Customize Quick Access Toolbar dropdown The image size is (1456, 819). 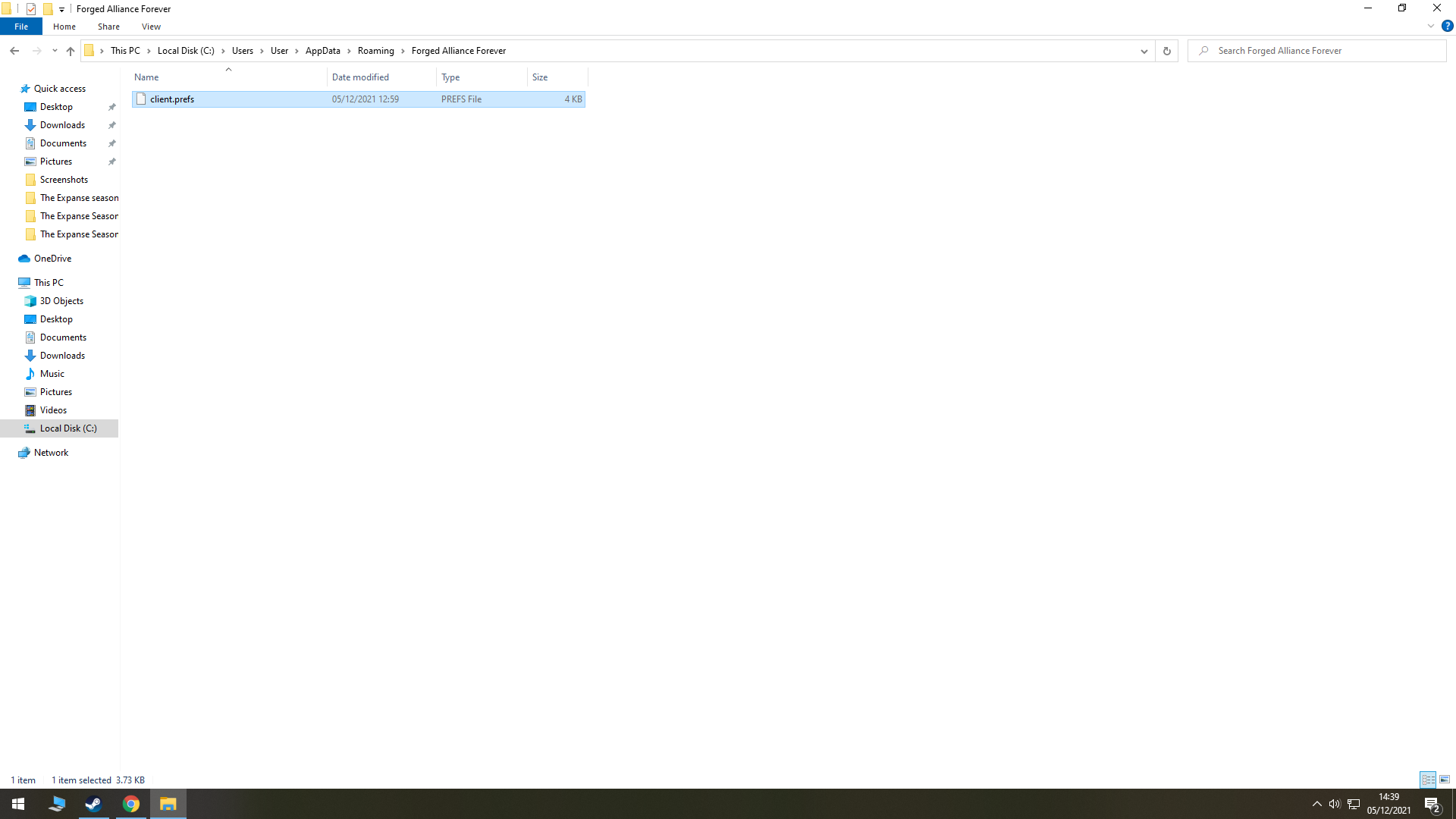tap(62, 9)
